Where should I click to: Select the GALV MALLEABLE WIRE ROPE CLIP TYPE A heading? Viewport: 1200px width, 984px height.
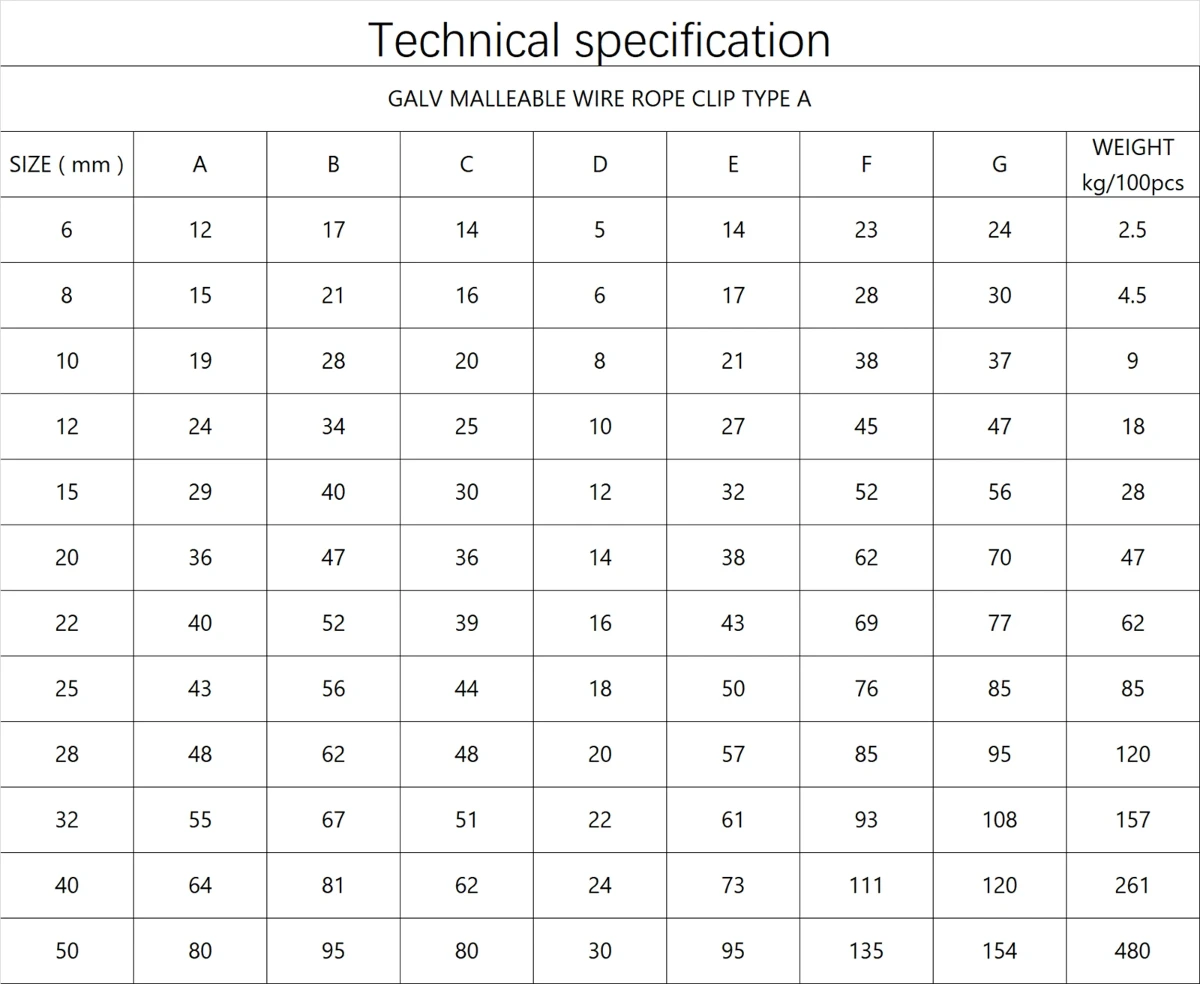pyautogui.click(x=600, y=99)
